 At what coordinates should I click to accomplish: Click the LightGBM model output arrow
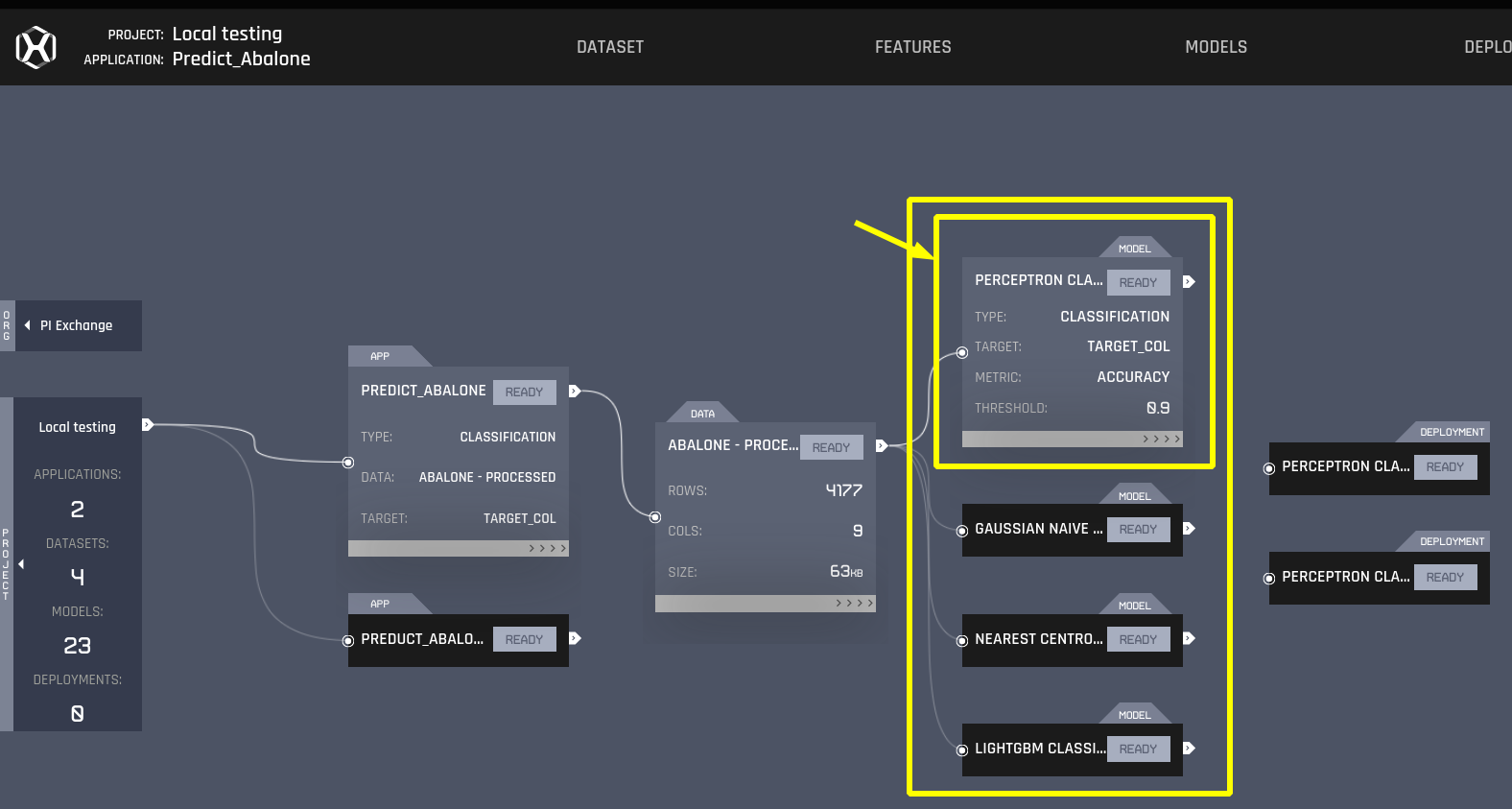click(x=1189, y=748)
